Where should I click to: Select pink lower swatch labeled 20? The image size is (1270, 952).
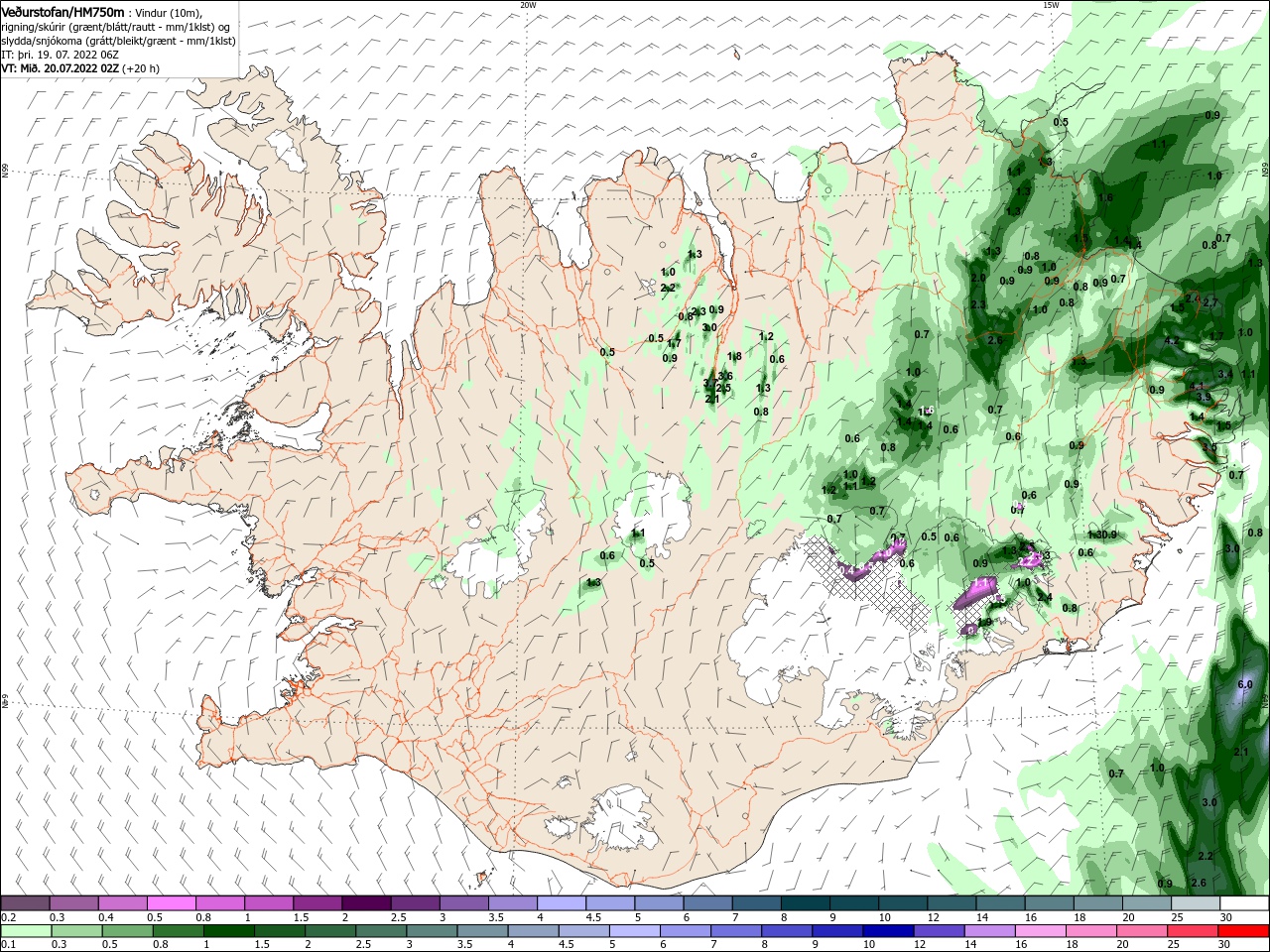pyautogui.click(x=1142, y=931)
